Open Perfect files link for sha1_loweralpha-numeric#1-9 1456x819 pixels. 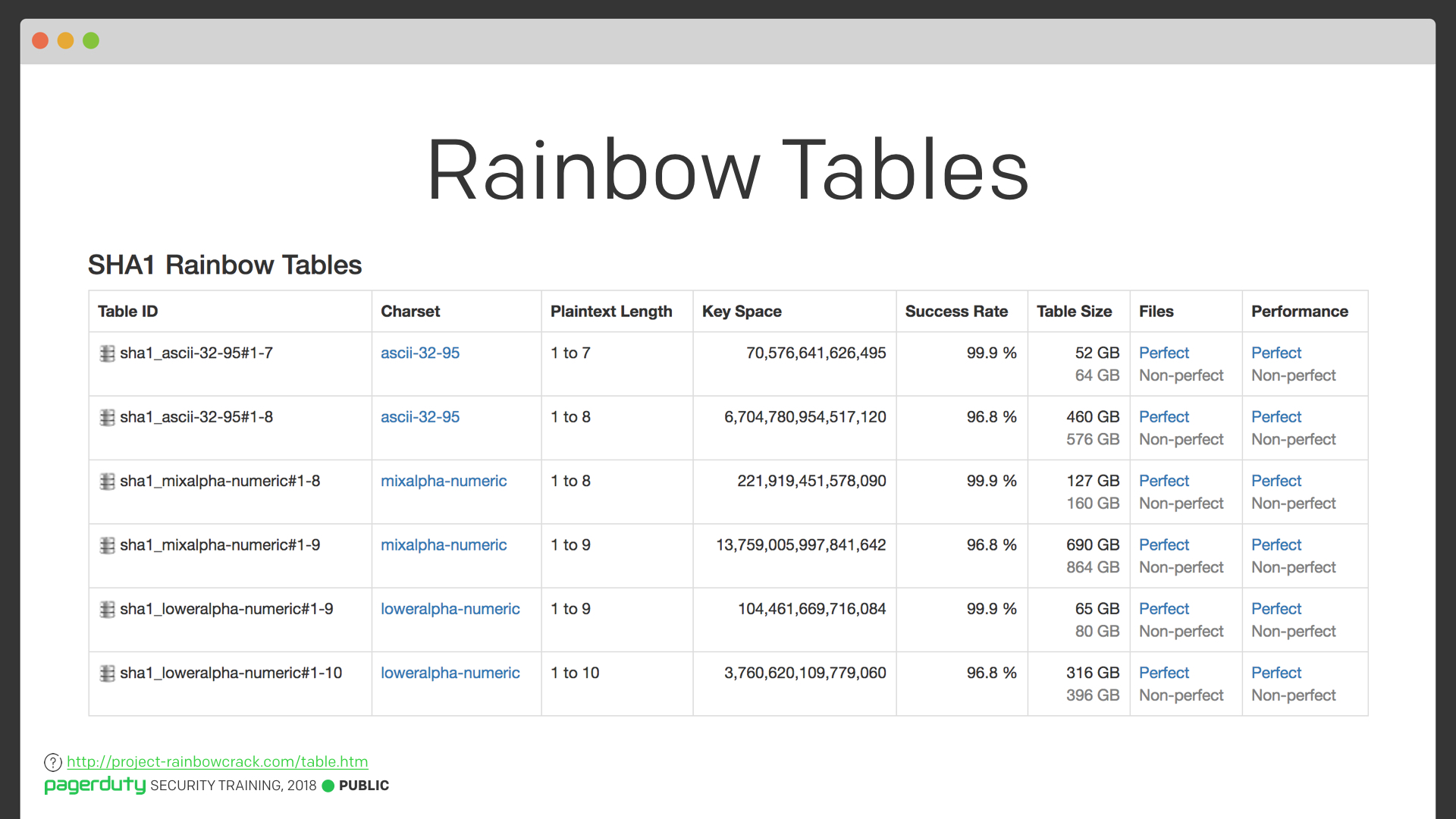coord(1164,608)
